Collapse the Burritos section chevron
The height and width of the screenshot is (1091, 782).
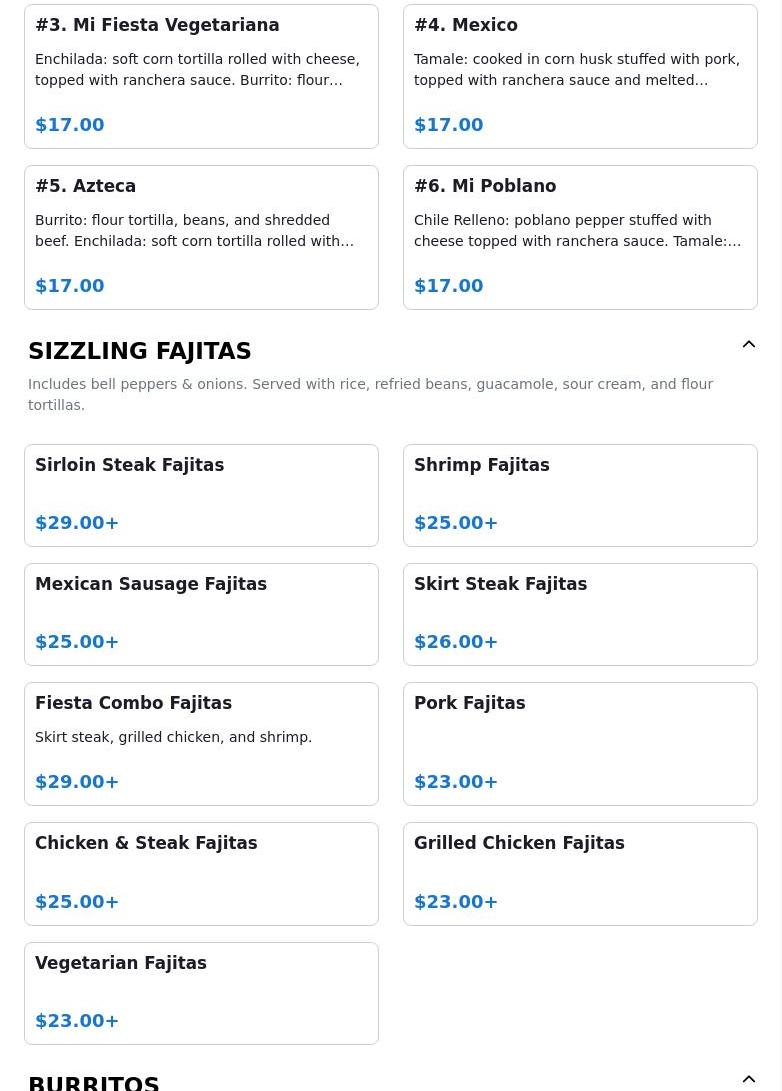click(748, 1080)
